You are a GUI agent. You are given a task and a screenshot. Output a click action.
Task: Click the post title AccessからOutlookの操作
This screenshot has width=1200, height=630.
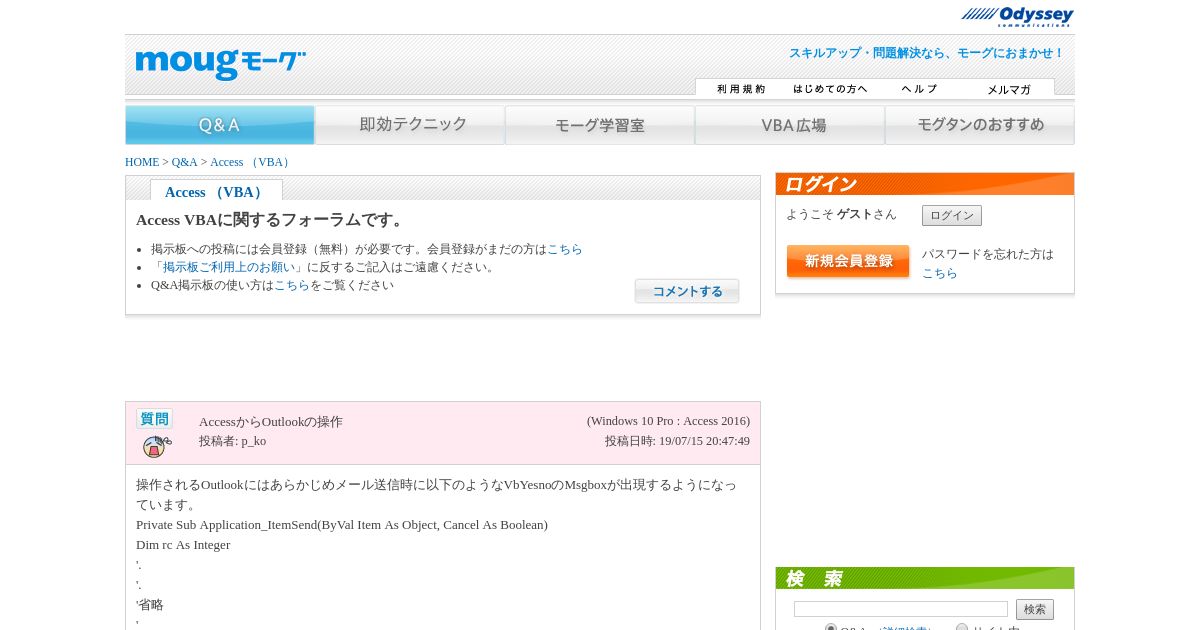271,422
